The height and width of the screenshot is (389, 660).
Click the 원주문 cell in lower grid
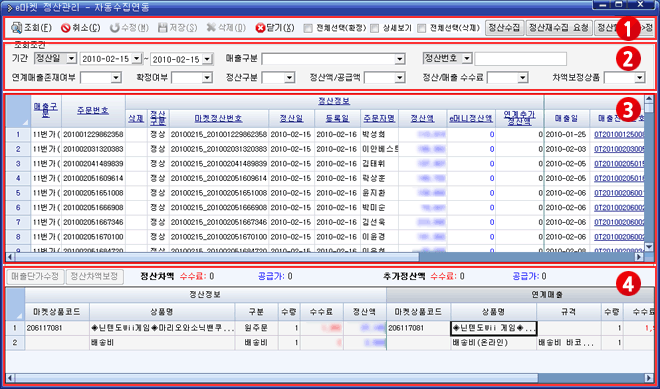pyautogui.click(x=256, y=328)
